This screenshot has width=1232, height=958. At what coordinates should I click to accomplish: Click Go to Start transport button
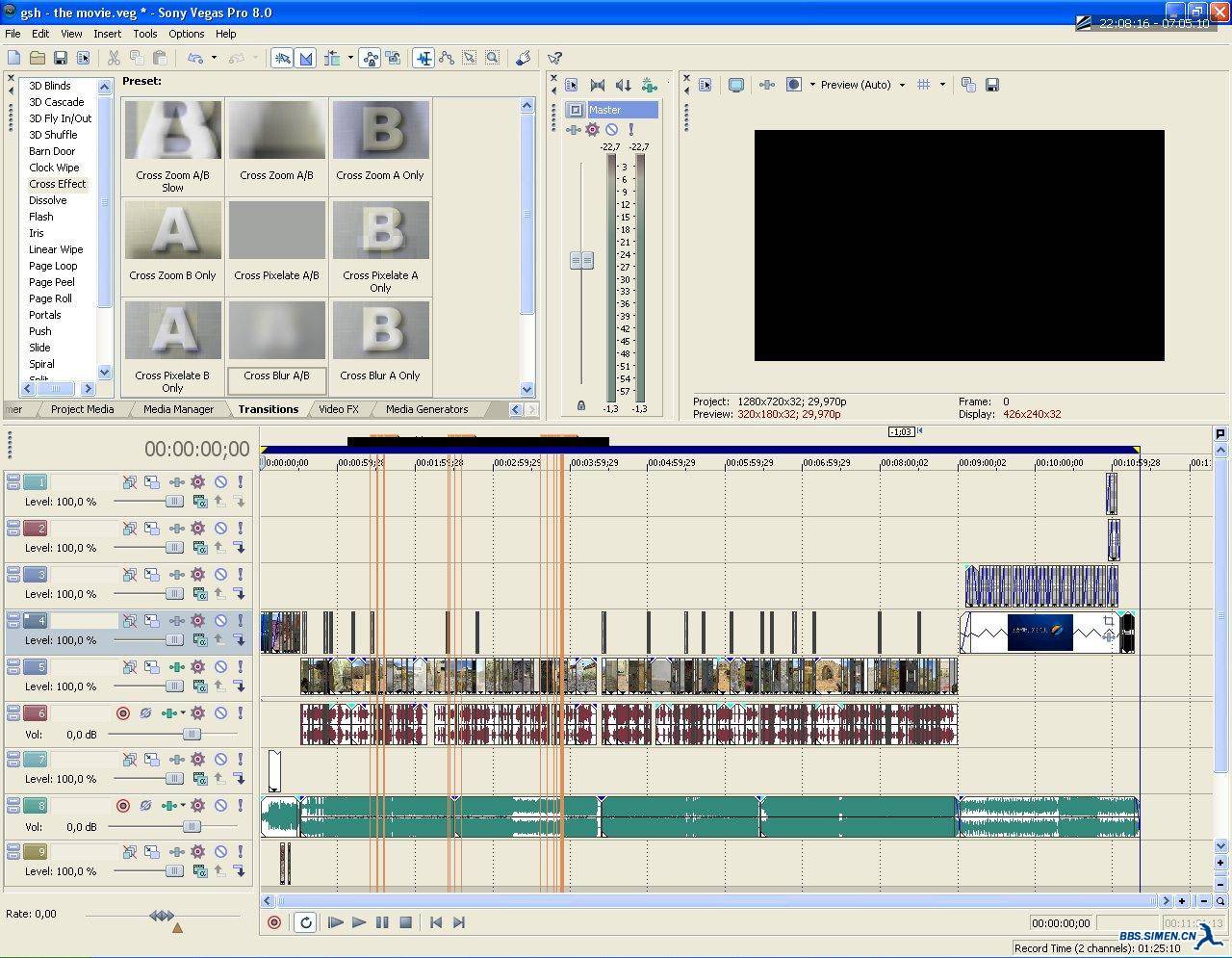click(436, 922)
